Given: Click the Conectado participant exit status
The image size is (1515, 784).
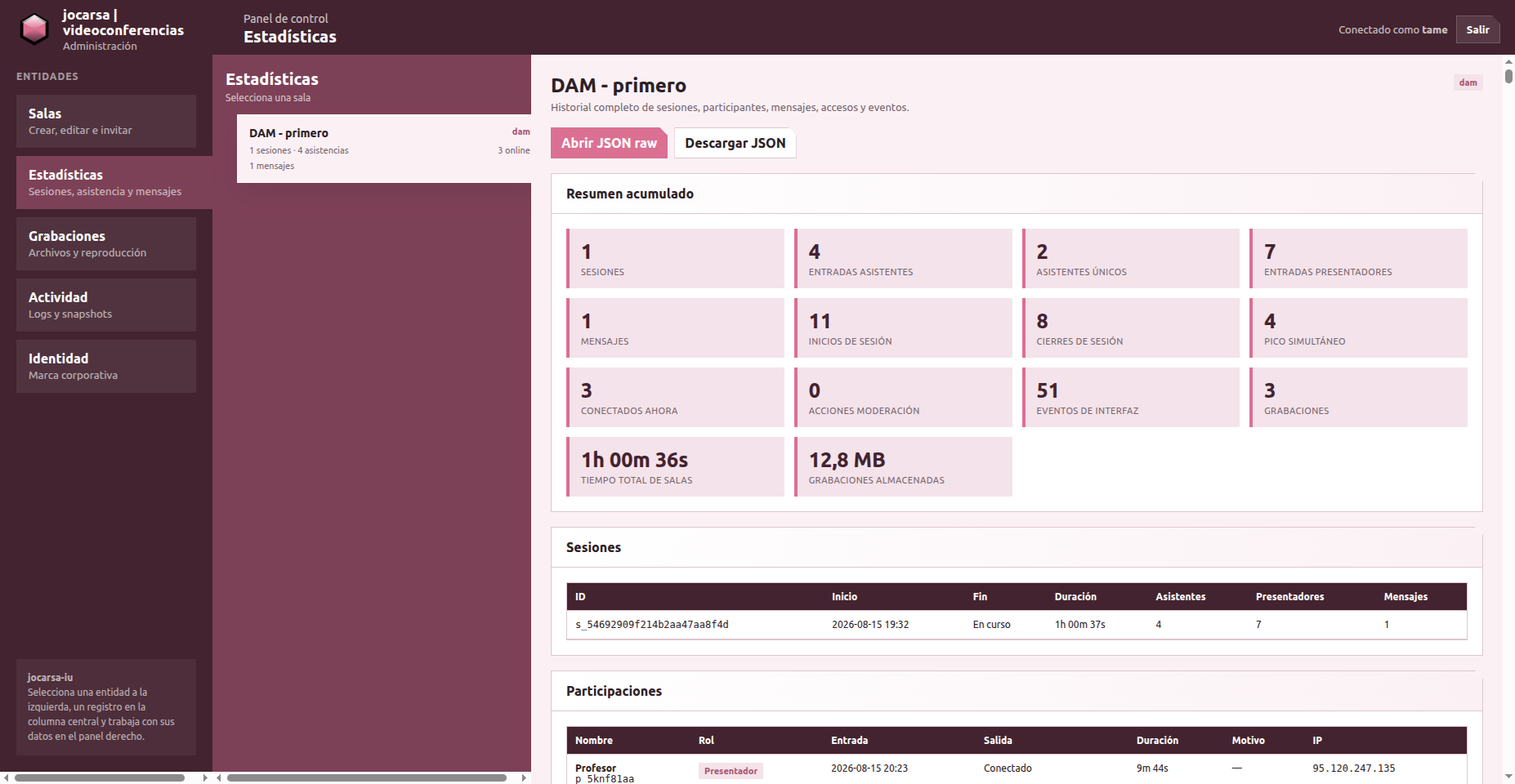Looking at the screenshot, I should point(1008,768).
